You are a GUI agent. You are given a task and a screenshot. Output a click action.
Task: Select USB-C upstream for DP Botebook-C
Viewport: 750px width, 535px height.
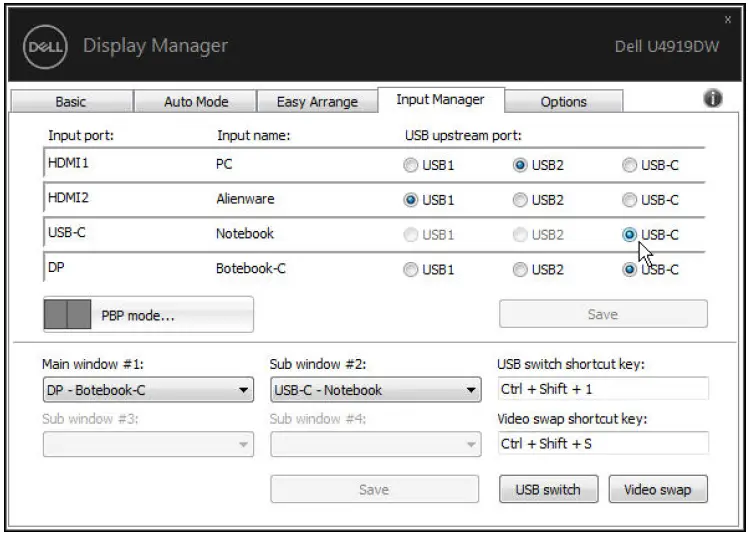coord(629,270)
